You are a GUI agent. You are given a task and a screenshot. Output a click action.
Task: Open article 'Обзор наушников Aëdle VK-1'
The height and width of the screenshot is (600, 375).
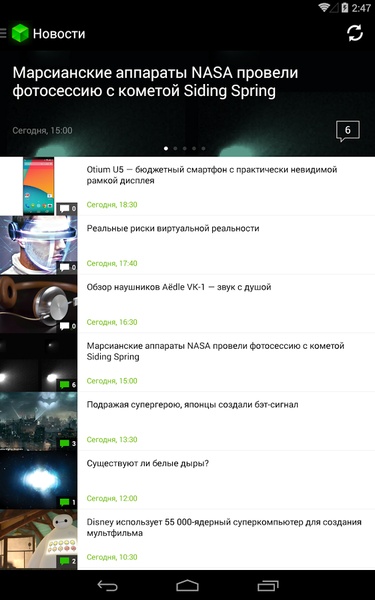179,287
